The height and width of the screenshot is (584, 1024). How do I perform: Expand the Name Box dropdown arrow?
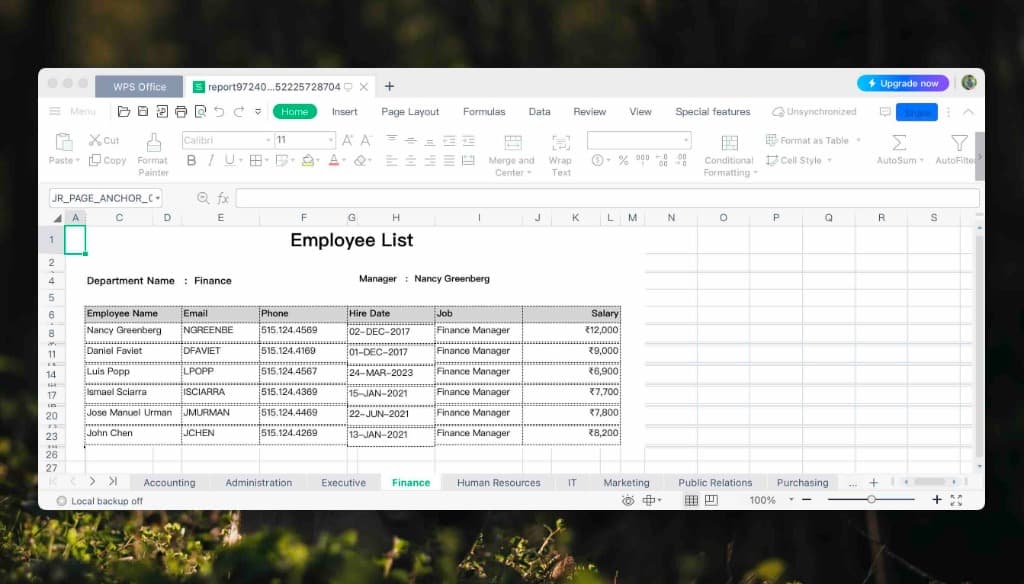[157, 198]
